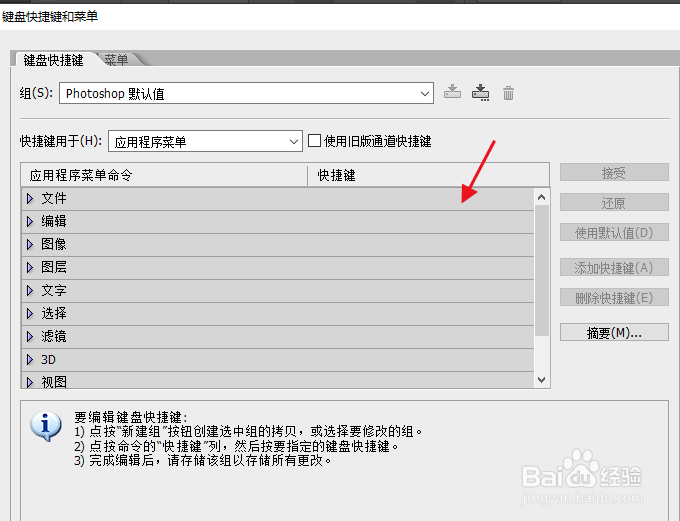Expand the 文字 menu group

30,291
